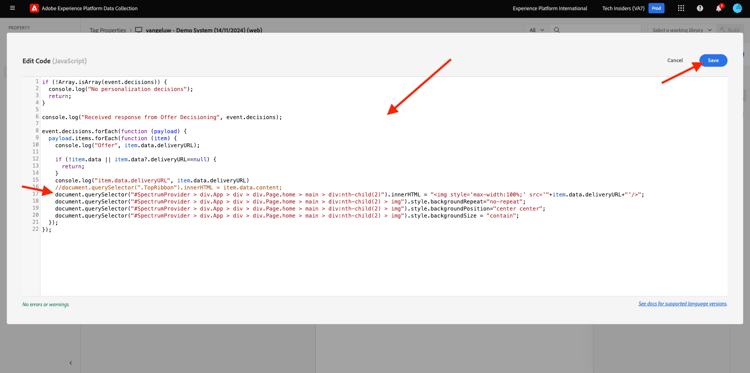
Task: Click the Edit Code (JavaScript) dialog title
Action: point(55,61)
